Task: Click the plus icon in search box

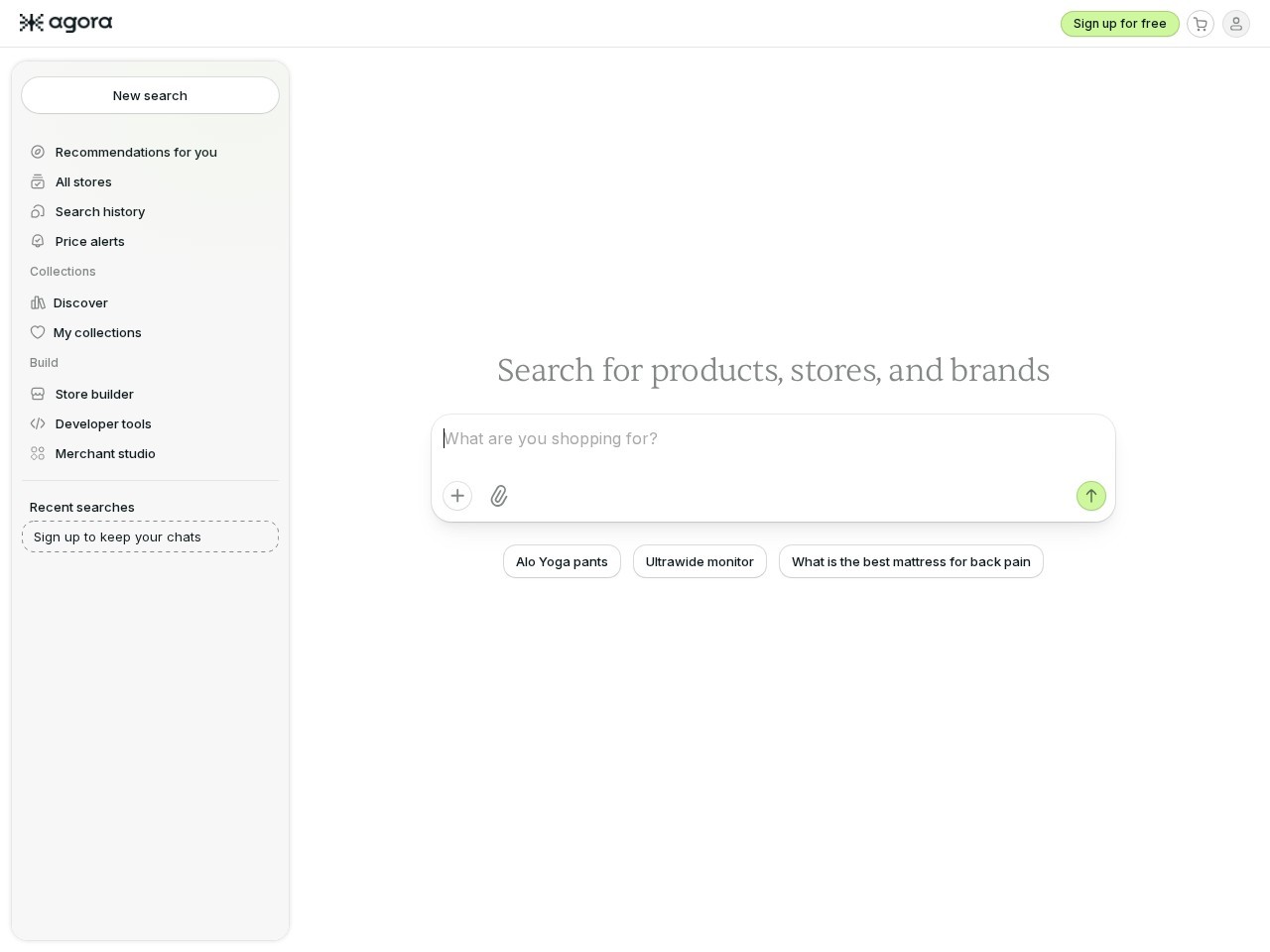Action: 457,496
